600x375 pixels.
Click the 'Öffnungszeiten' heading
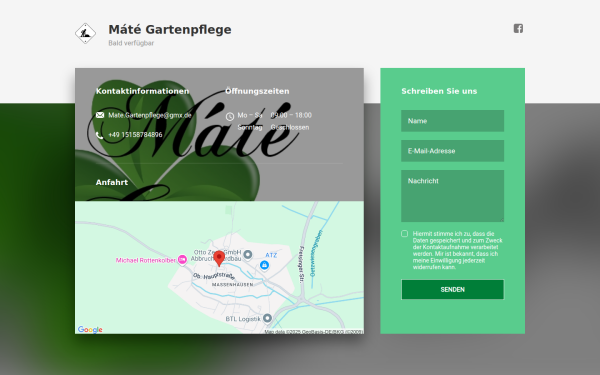[x=257, y=91]
